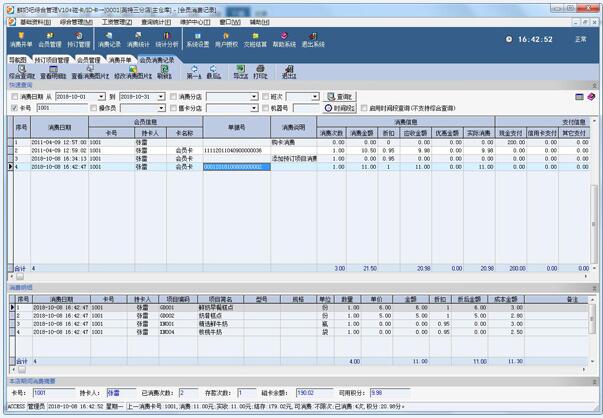
Task: Switch to 导航图 tab
Action: click(x=18, y=60)
